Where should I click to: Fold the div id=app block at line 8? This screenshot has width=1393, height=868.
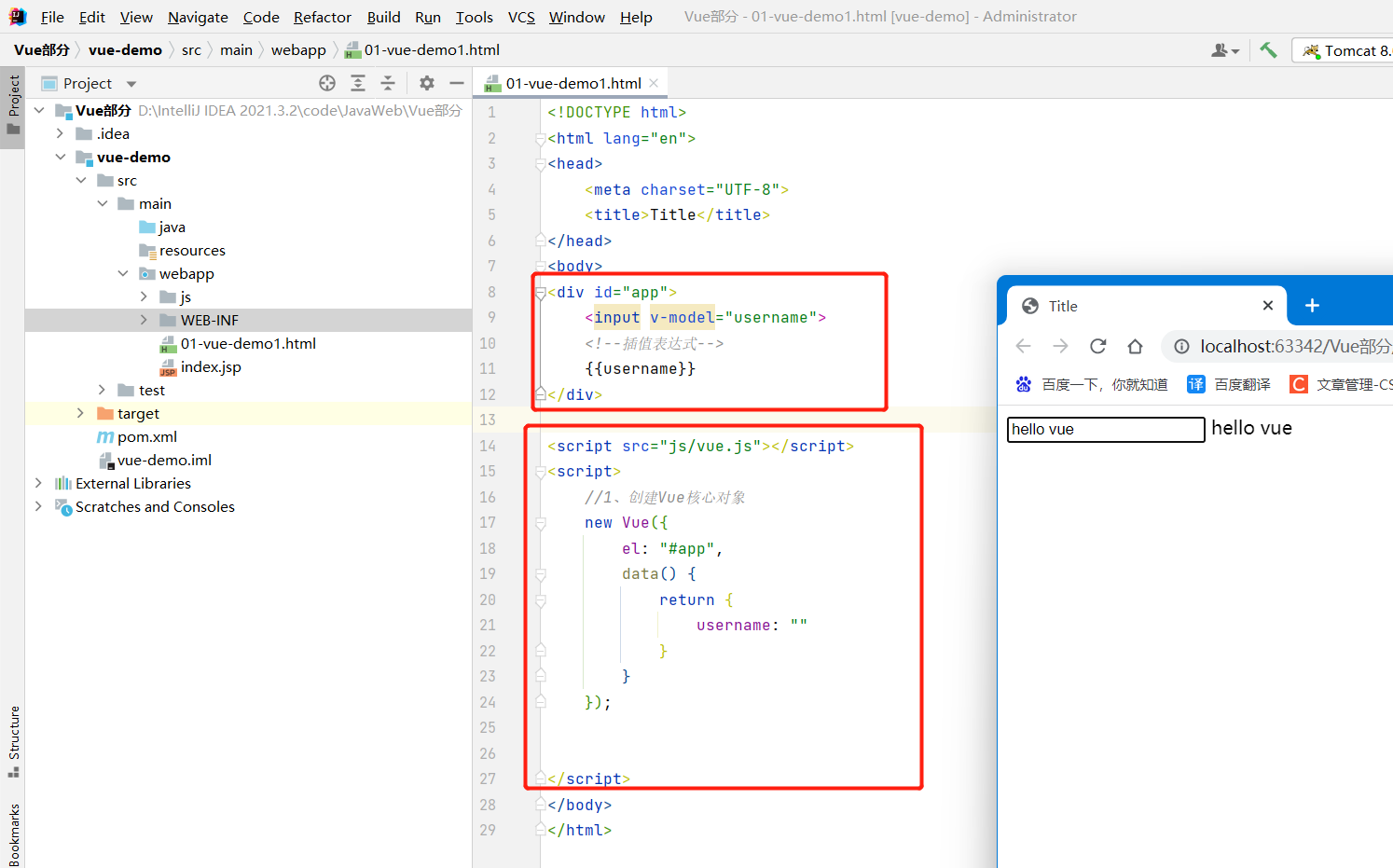tap(541, 292)
